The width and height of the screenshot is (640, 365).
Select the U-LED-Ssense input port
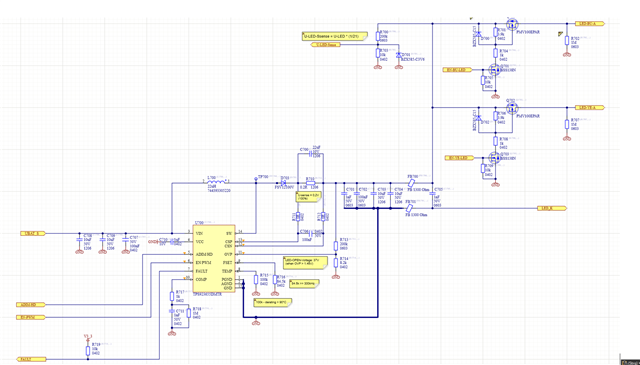326,45
